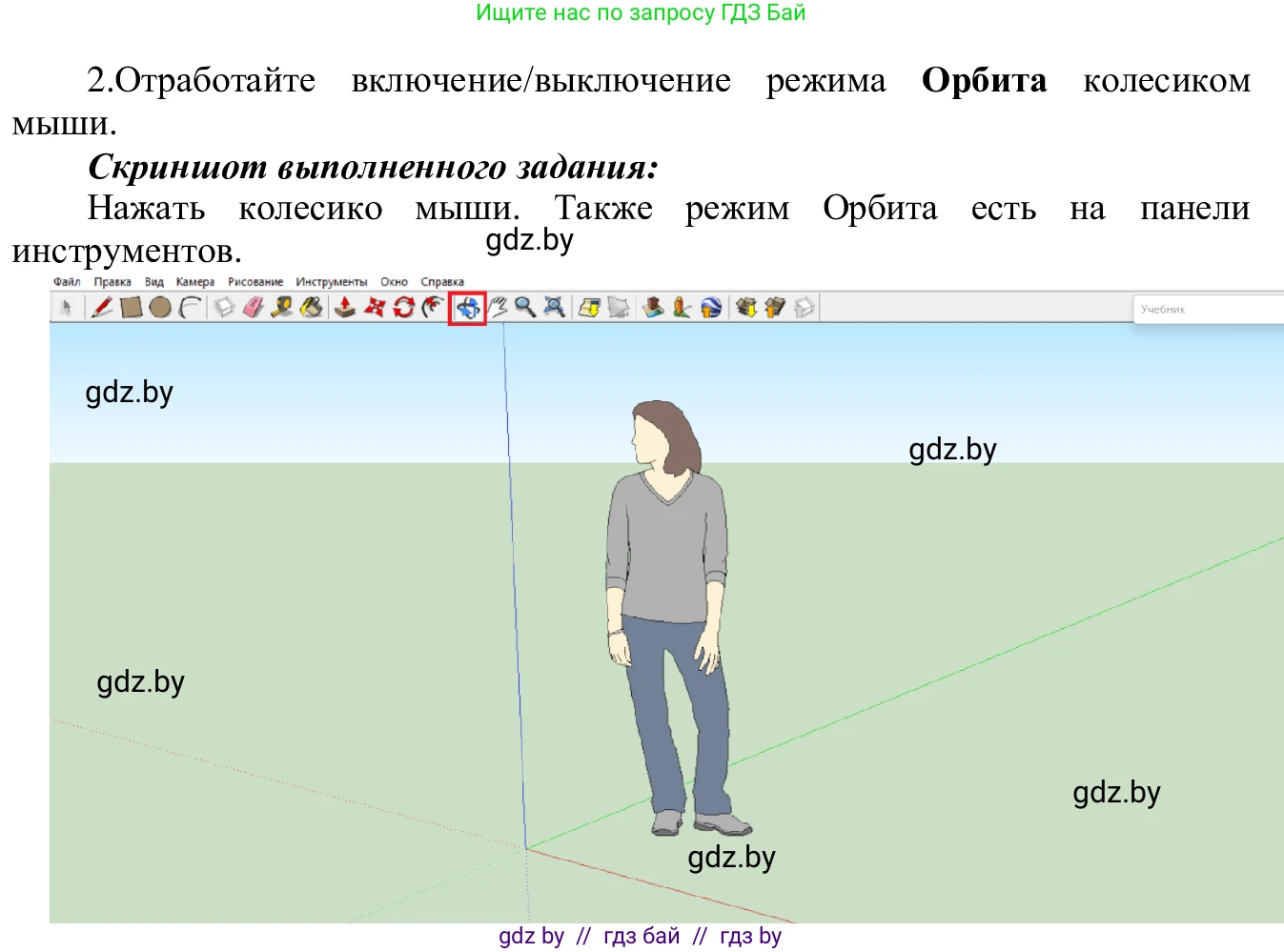The image size is (1284, 952).
Task: Select the Circle tool
Action: pos(160,307)
